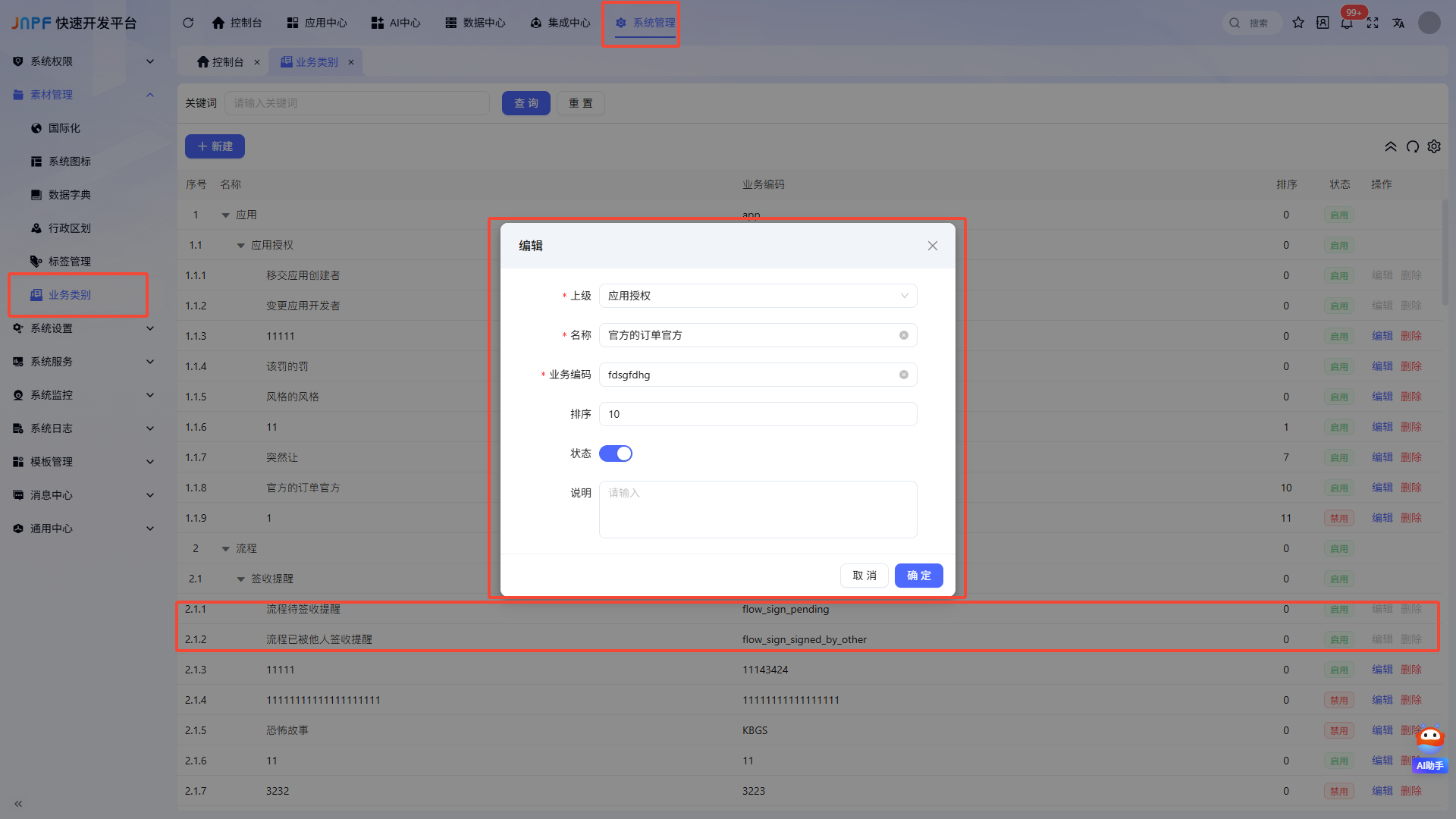
Task: Click the icon next to the bell (contacts)
Action: (1323, 23)
